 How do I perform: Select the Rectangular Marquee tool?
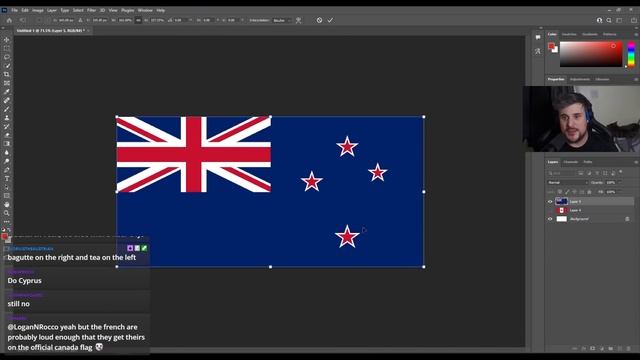pos(7,48)
